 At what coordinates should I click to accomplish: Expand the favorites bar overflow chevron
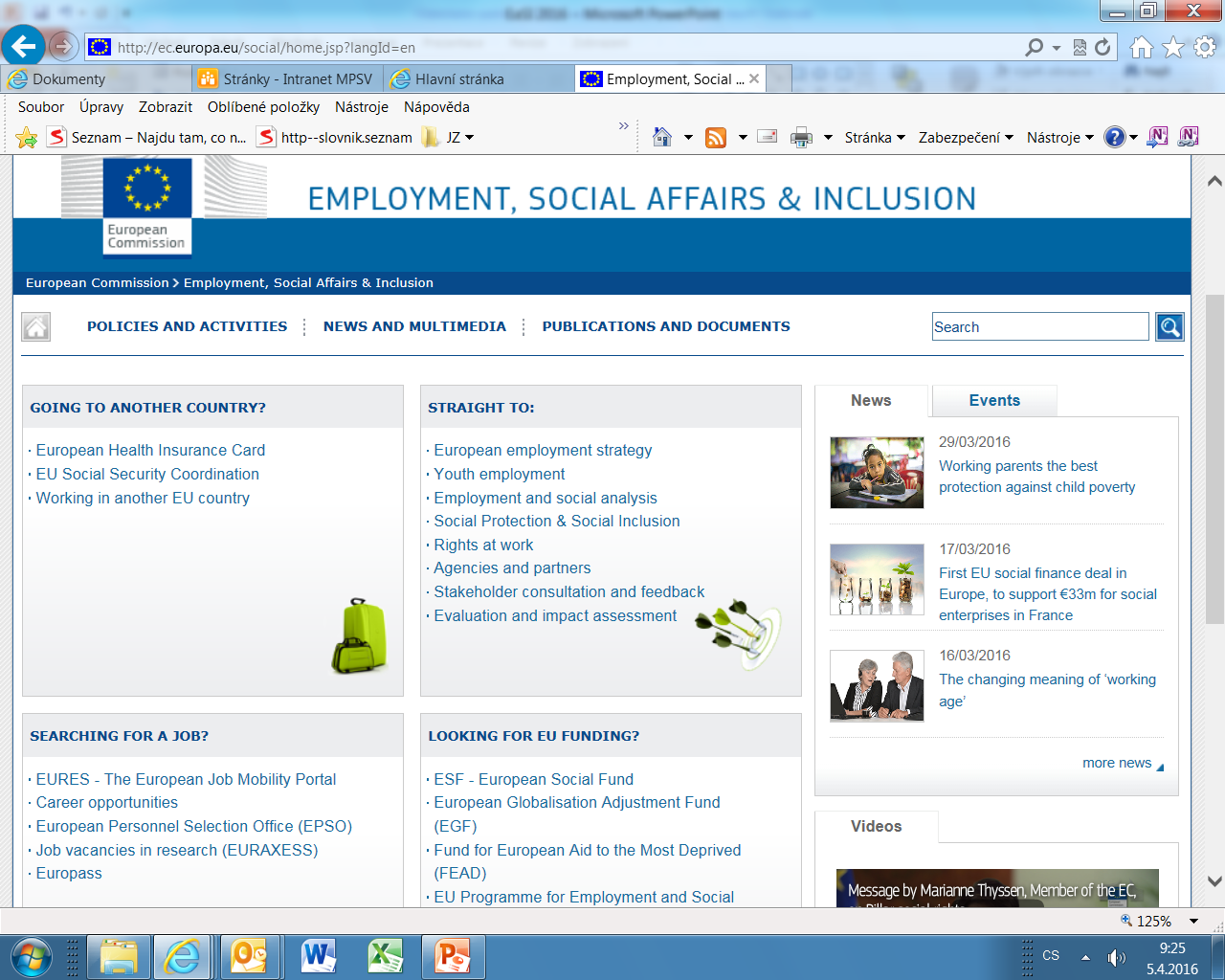pyautogui.click(x=624, y=125)
